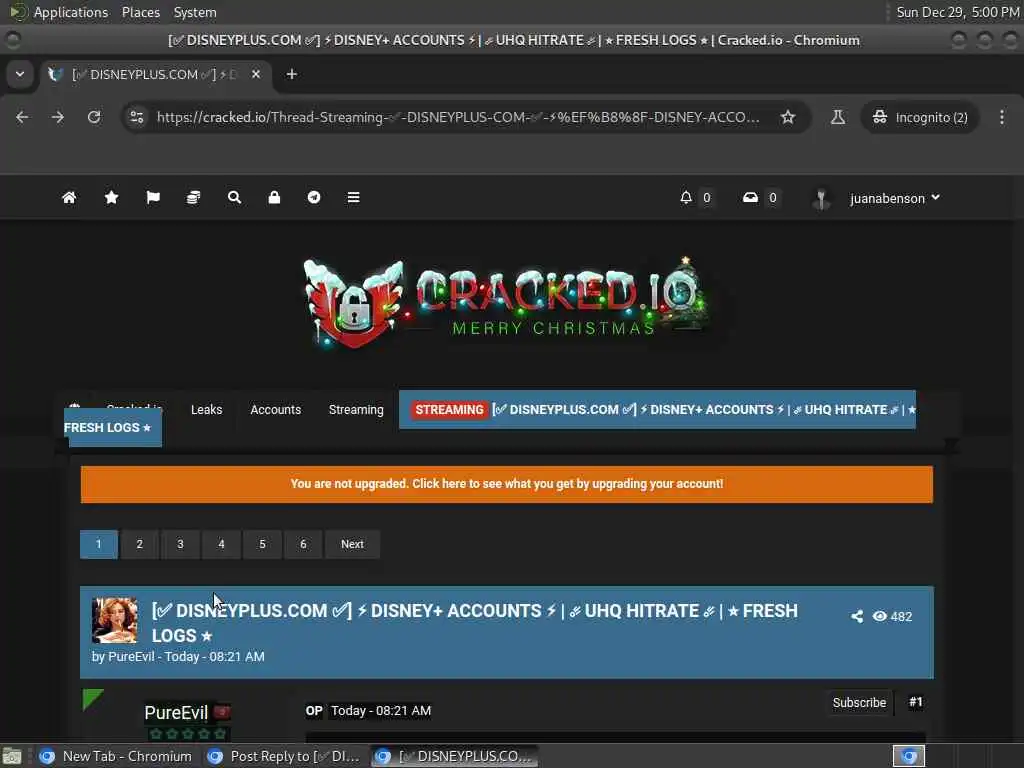Viewport: 1024px width, 768px height.
Task: Open post permalink #1
Action: click(x=916, y=702)
